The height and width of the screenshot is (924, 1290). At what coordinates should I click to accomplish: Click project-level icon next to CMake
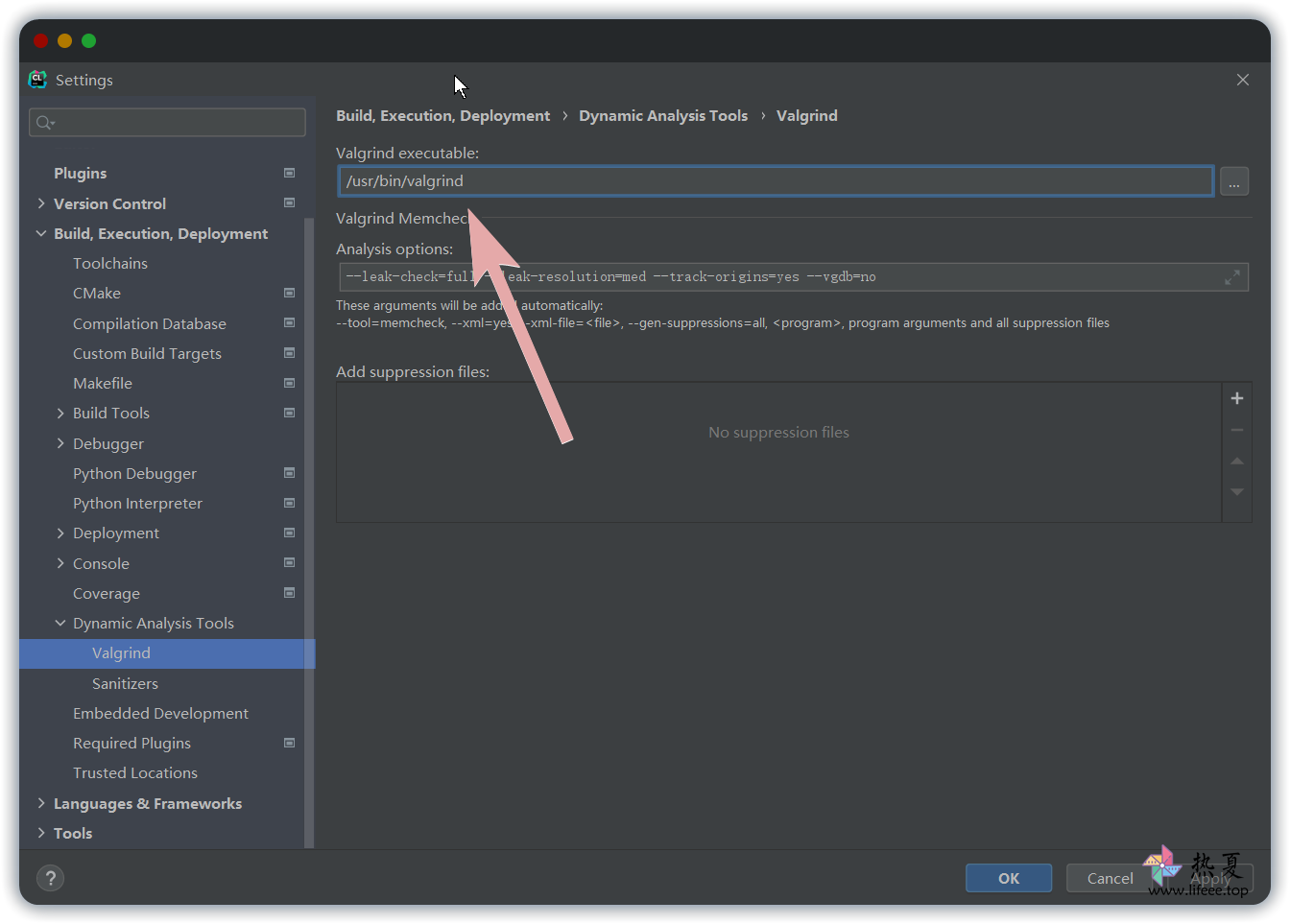(289, 294)
